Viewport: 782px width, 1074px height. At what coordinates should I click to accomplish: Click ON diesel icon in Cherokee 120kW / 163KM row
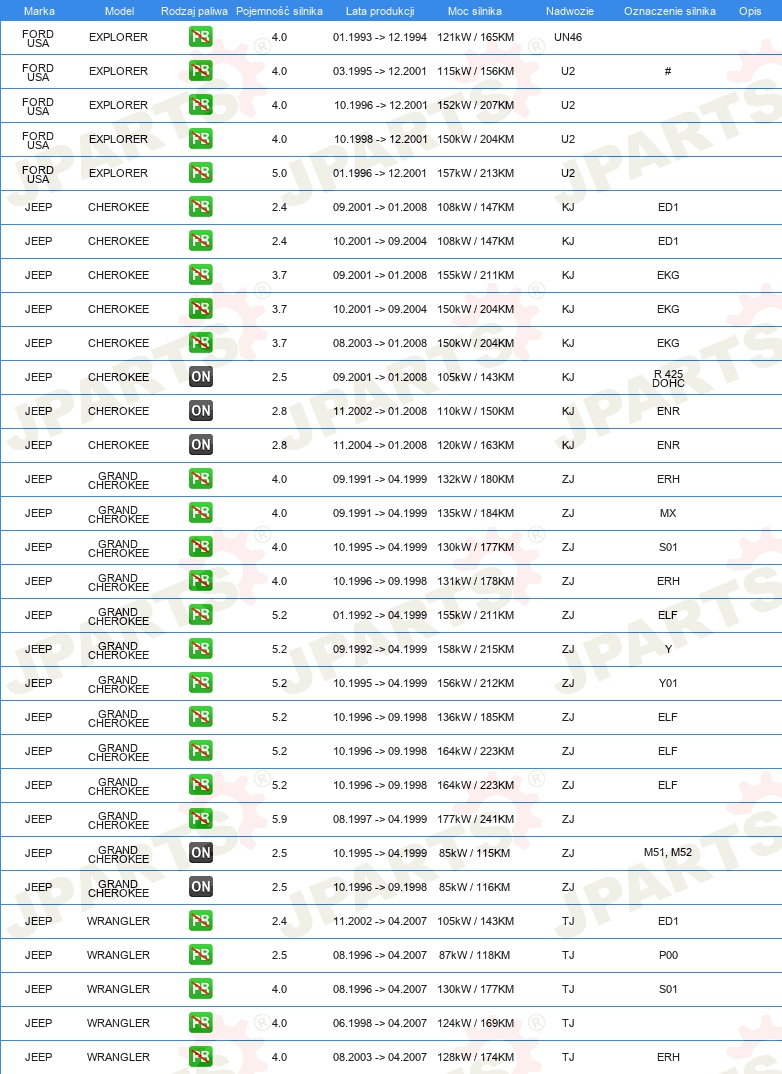[x=201, y=445]
